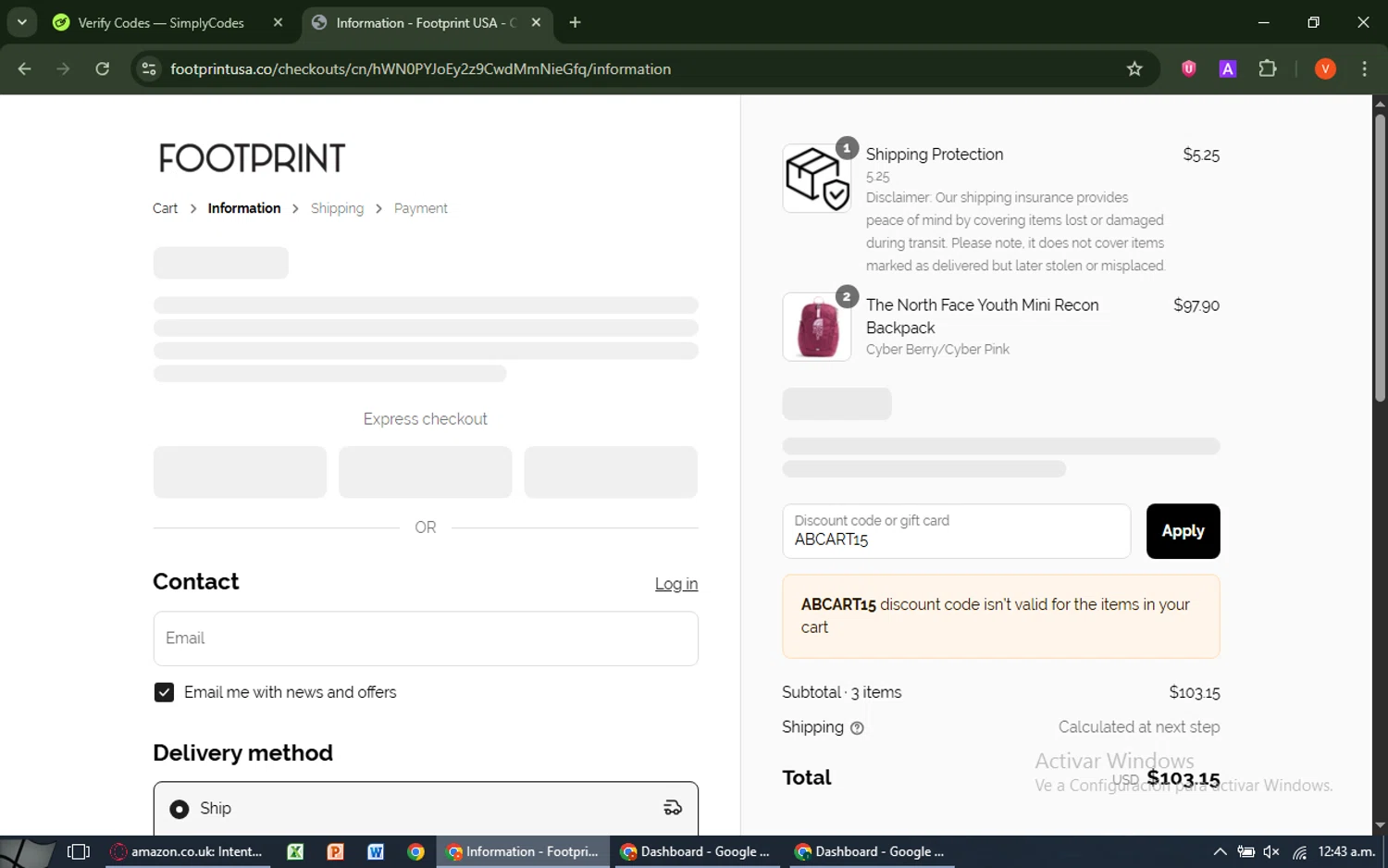Click the Cyber Berry/Cyber Pink variant text
Screen dimensions: 1388x868
coord(937,350)
